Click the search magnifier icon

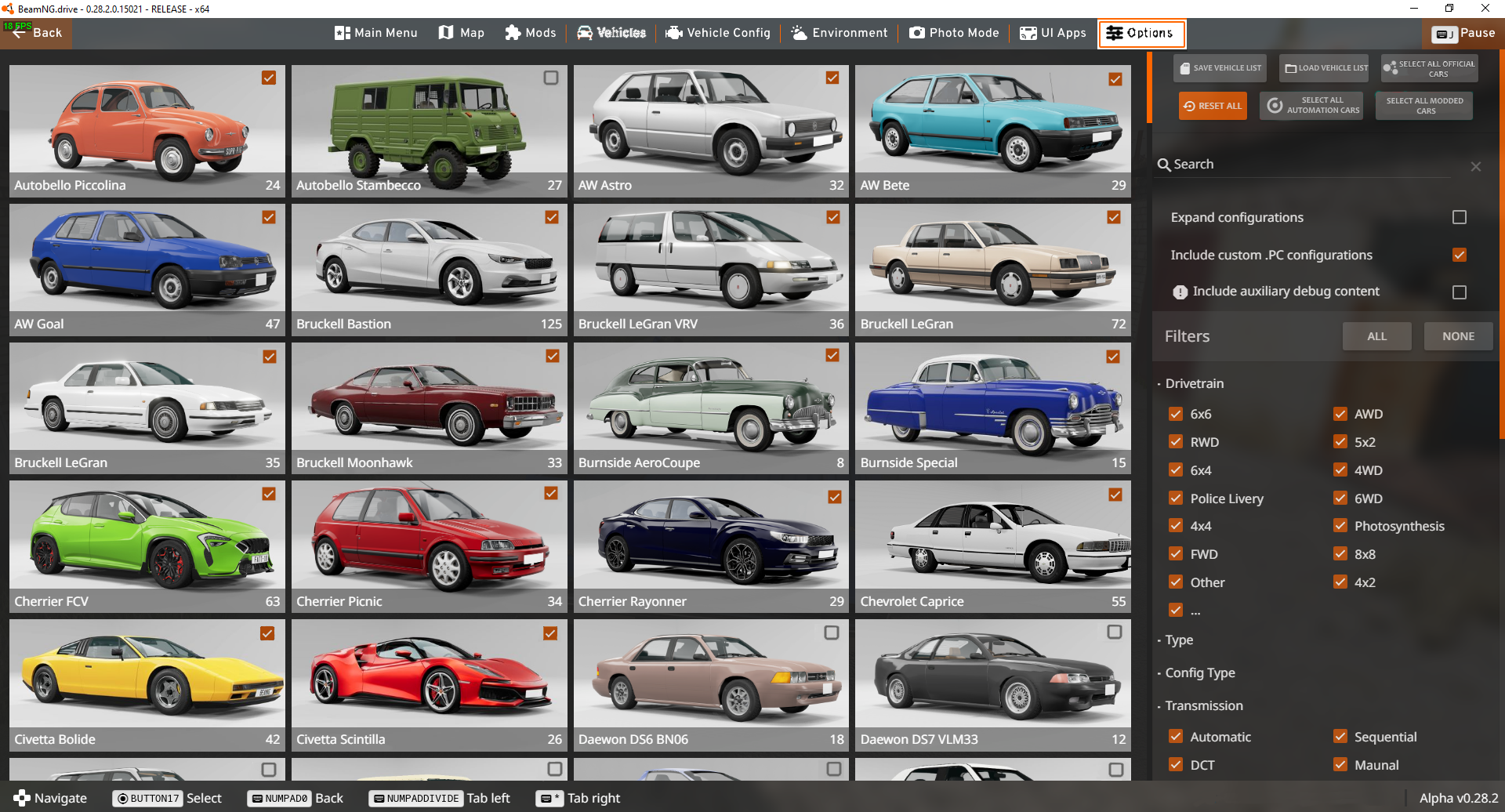[x=1164, y=165]
